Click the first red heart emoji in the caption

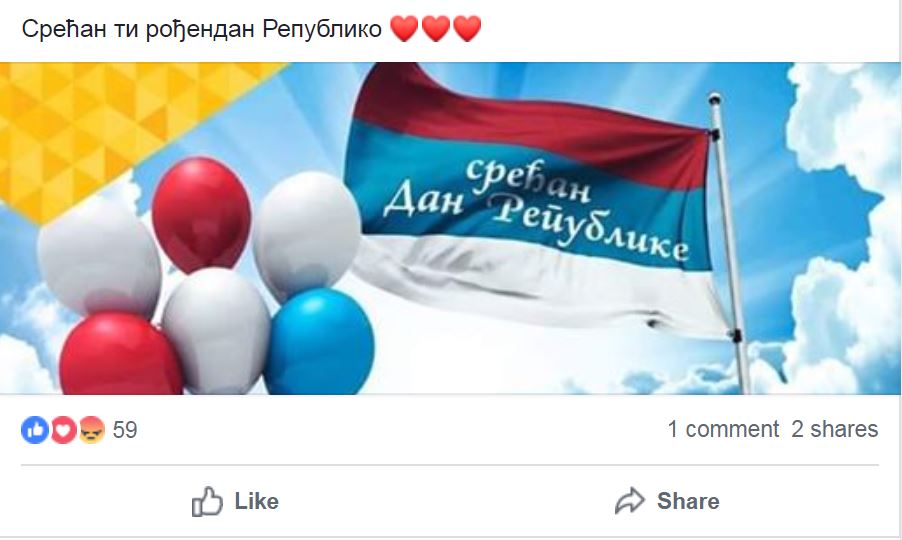click(x=404, y=29)
